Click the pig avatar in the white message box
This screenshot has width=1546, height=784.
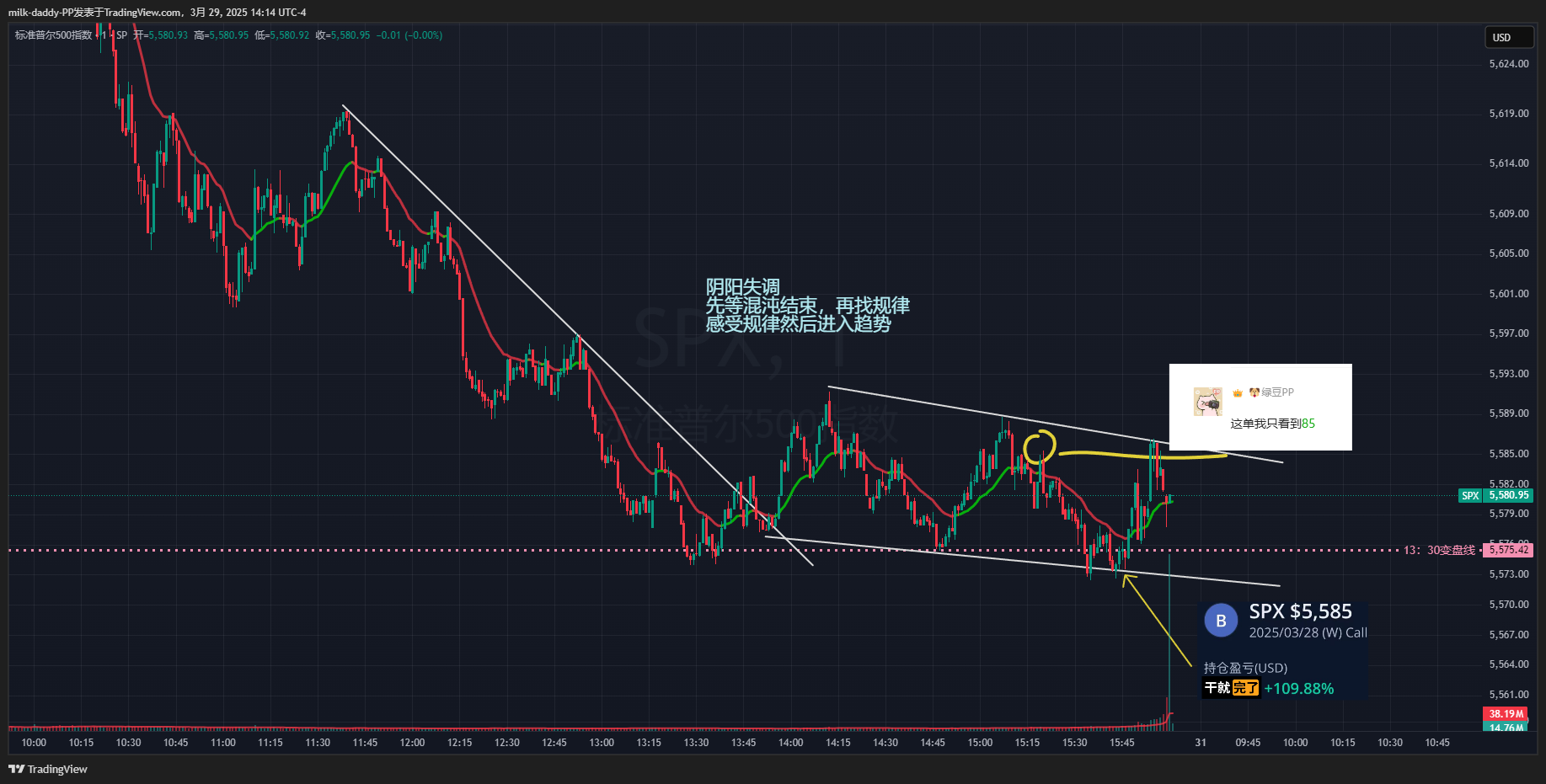[x=1207, y=402]
